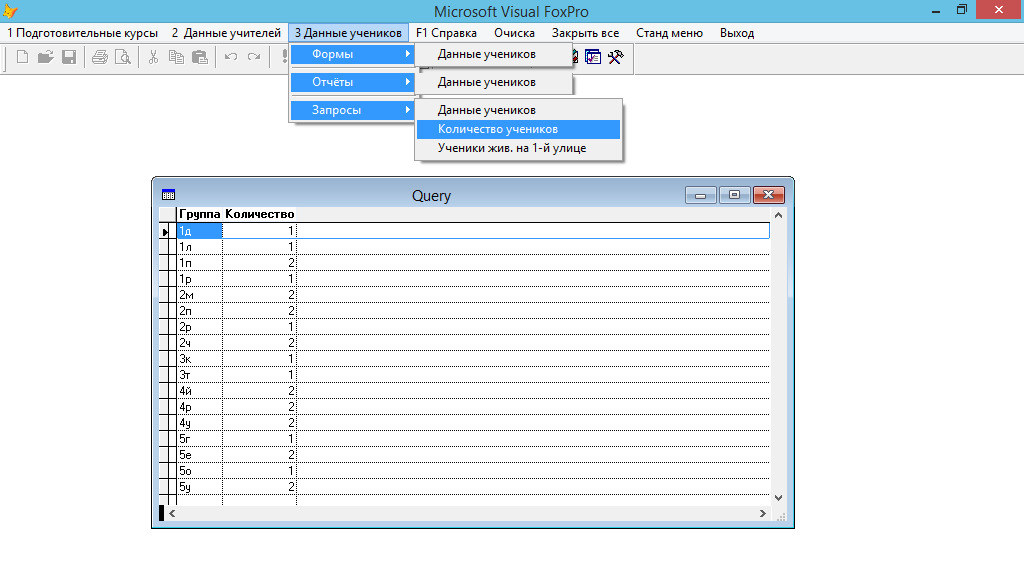The width and height of the screenshot is (1024, 584).
Task: Click the Save diskette toolbar icon
Action: (69, 57)
